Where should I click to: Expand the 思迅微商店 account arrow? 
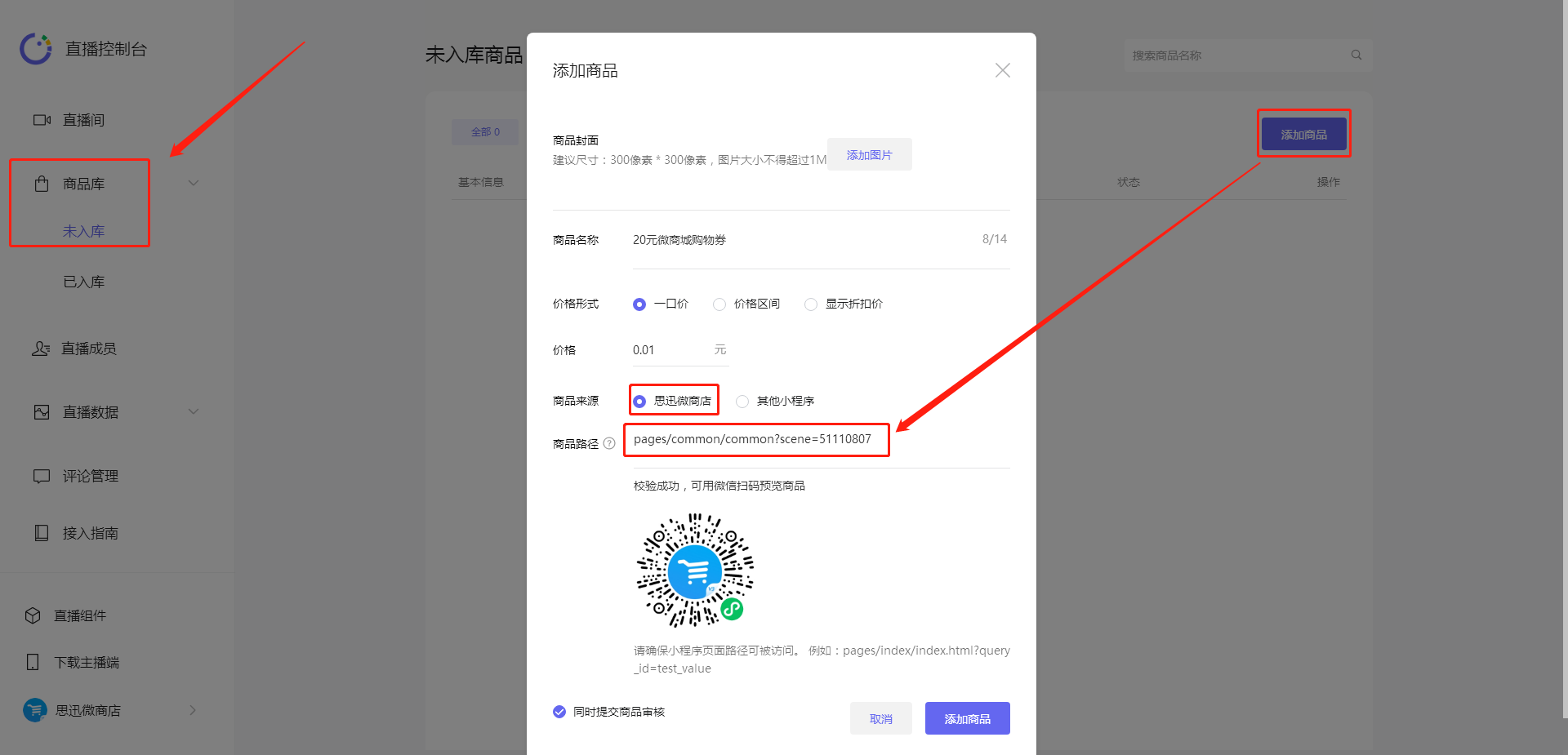coord(193,710)
